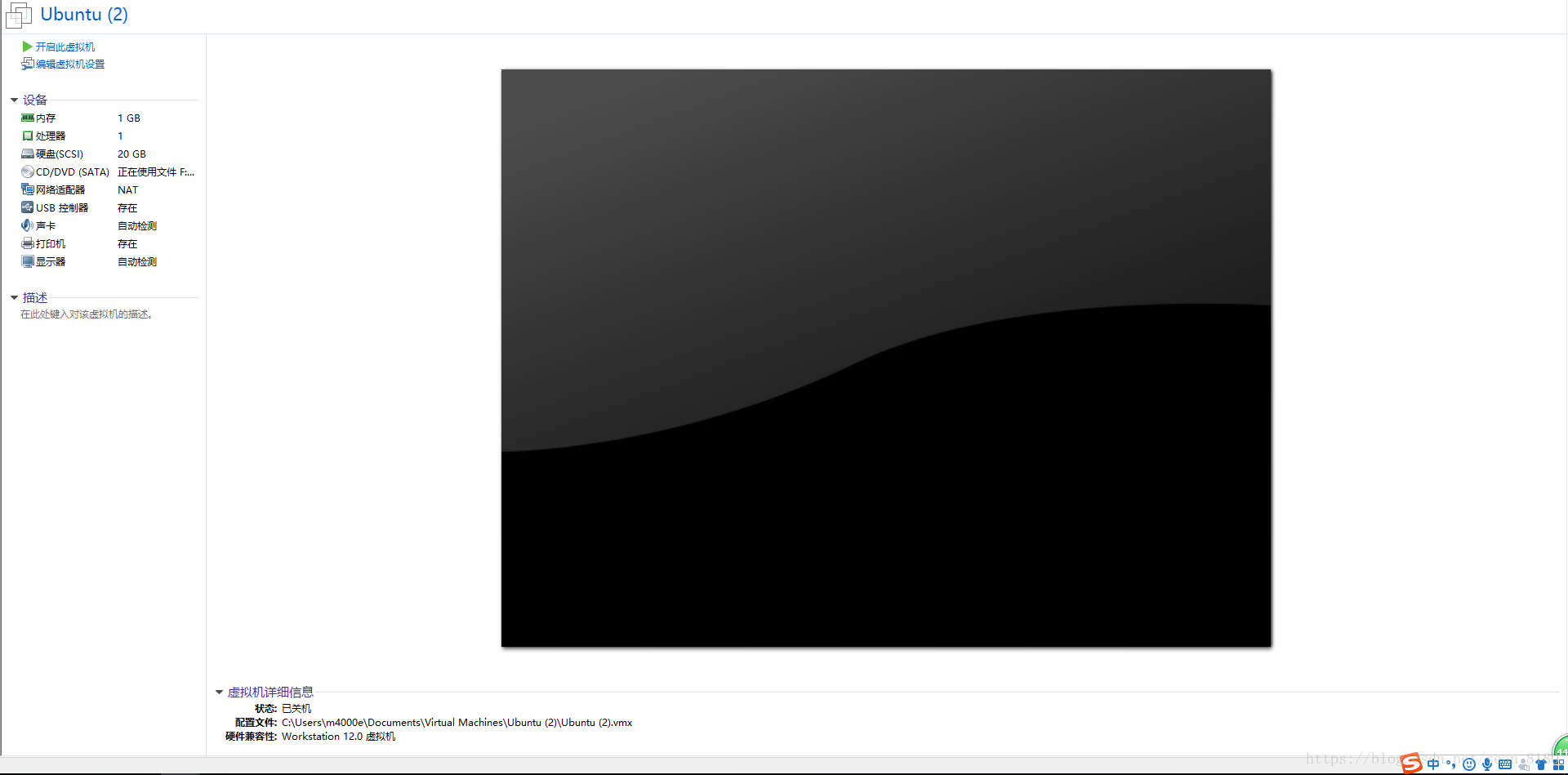The width and height of the screenshot is (1568, 775).
Task: Collapse the 设备 (Devices) section
Action: [14, 100]
